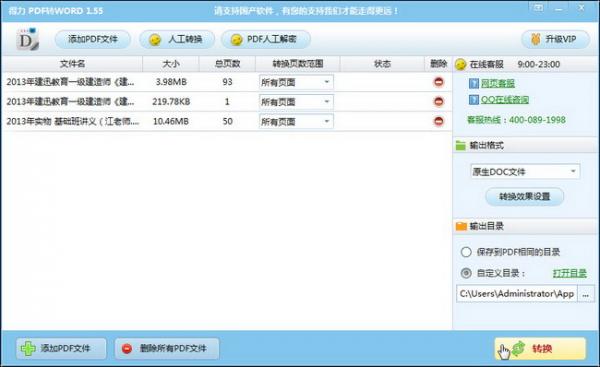Open PDF manual decryption from toolbar
The image size is (600, 367).
[266, 39]
